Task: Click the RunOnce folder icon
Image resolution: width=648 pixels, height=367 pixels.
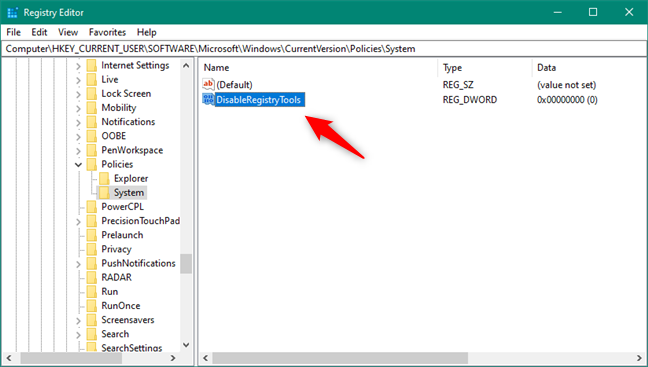Action: point(92,306)
